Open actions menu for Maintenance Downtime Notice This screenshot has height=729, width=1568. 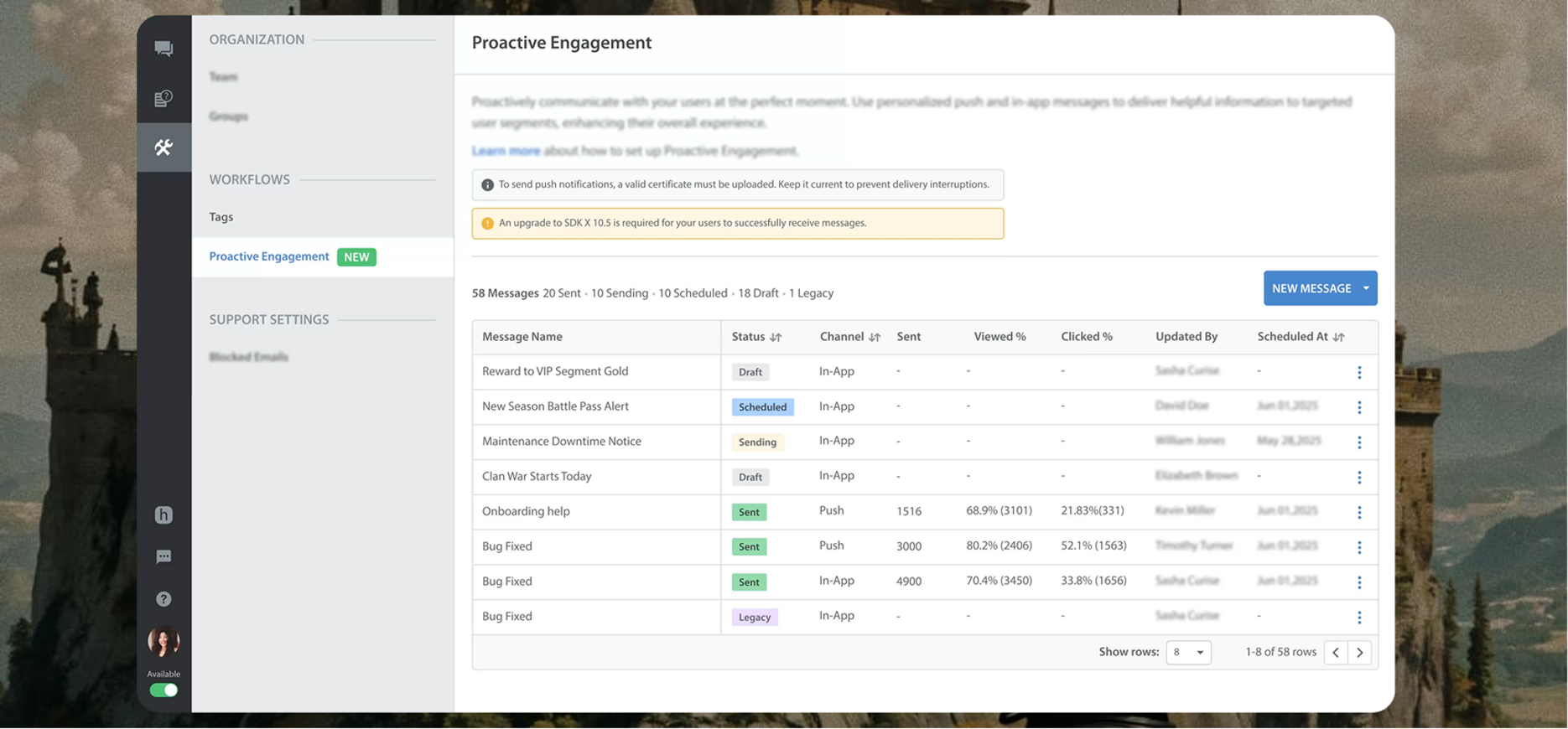coord(1359,442)
